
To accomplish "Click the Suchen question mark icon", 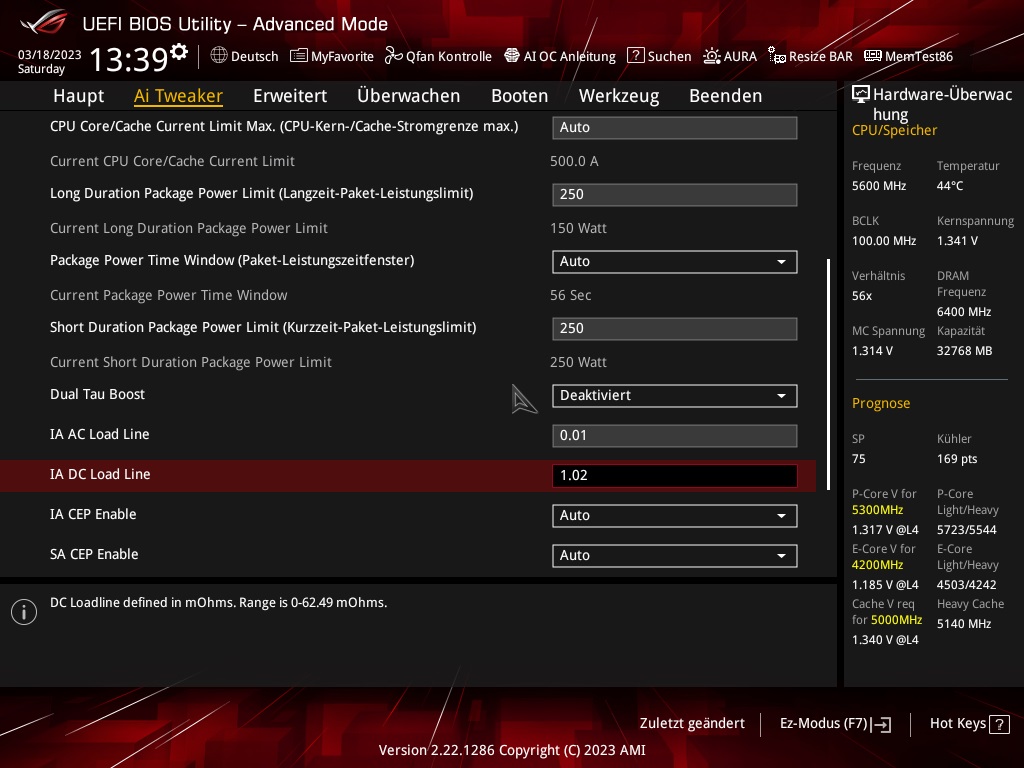I will click(635, 56).
